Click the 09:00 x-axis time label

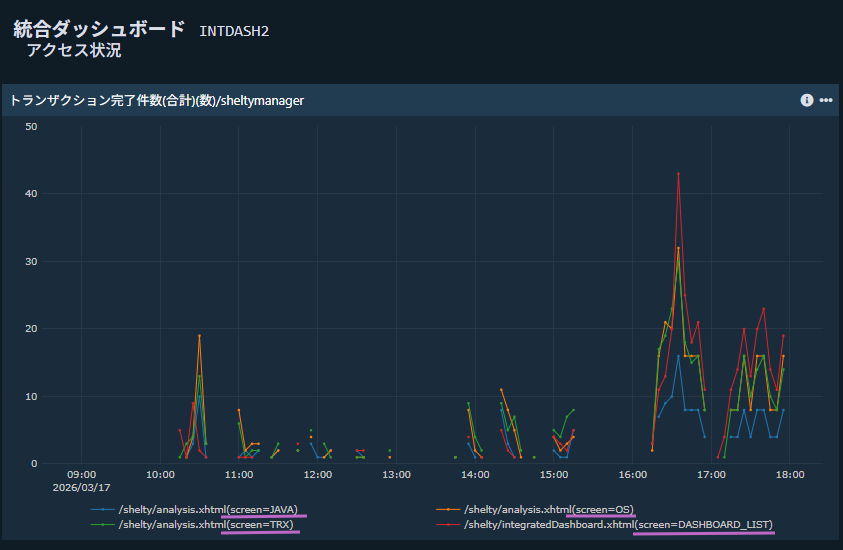81,474
